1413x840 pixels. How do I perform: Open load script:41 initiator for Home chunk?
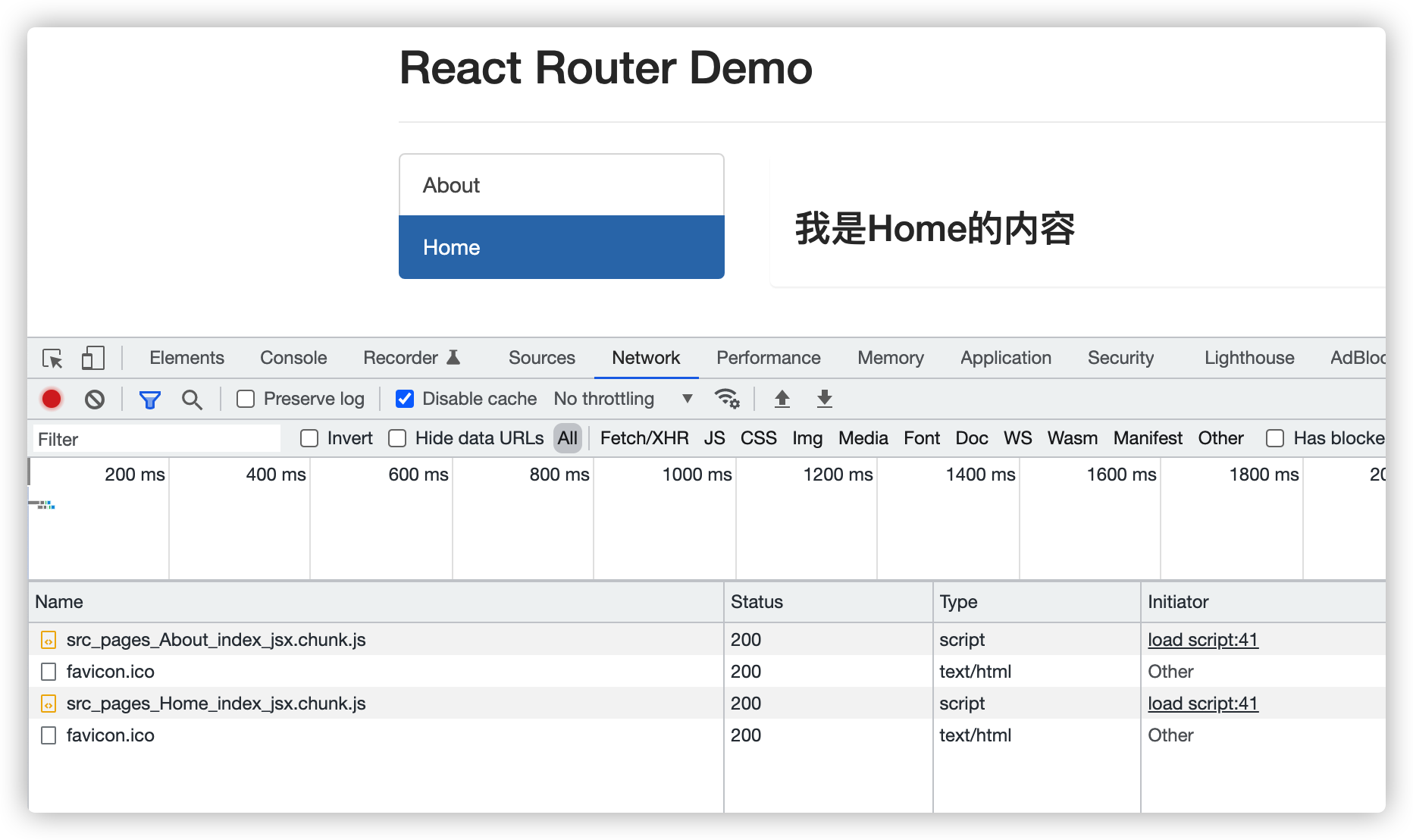point(1203,704)
